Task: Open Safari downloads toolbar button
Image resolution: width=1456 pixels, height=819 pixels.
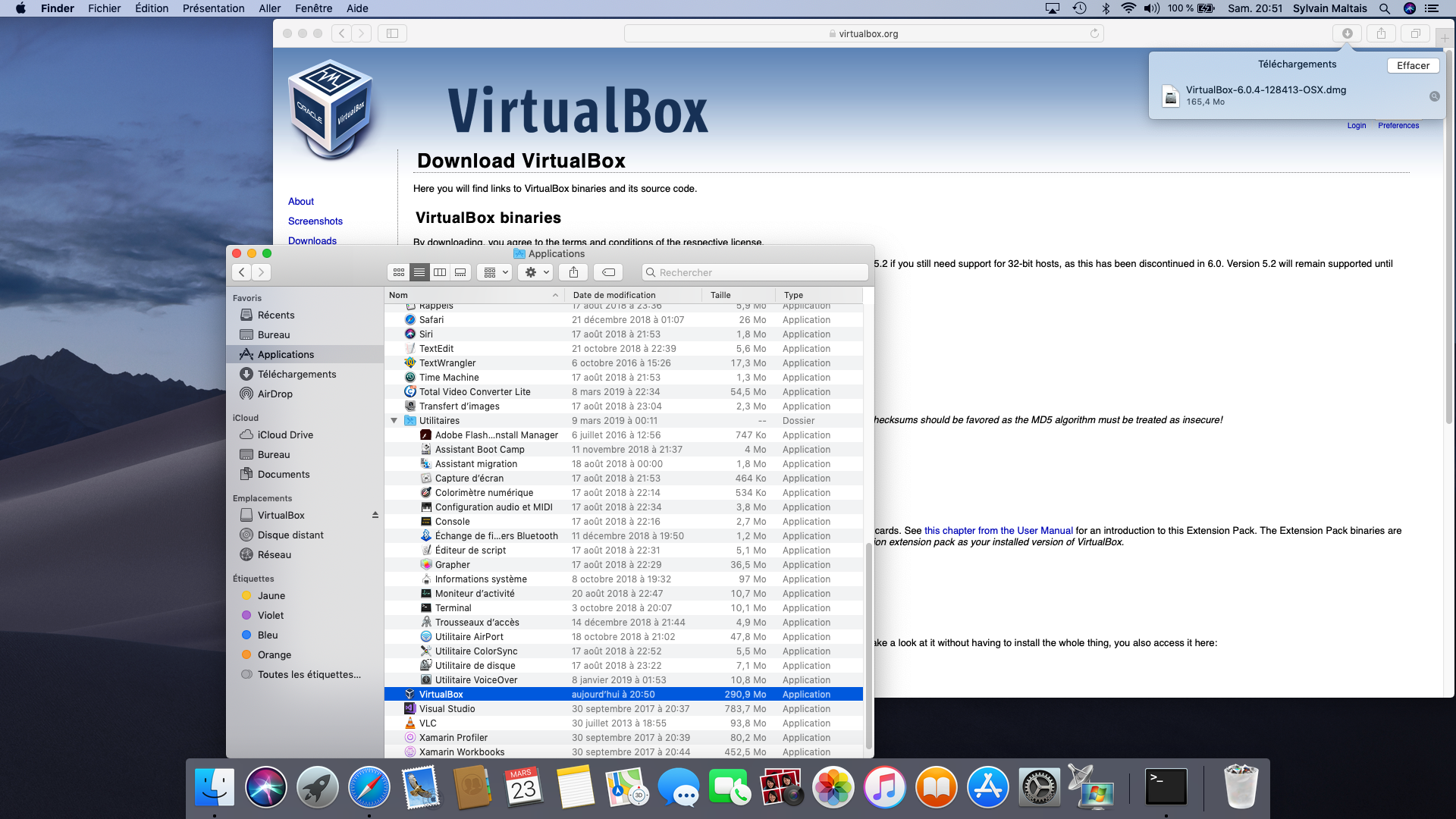Action: click(x=1347, y=33)
